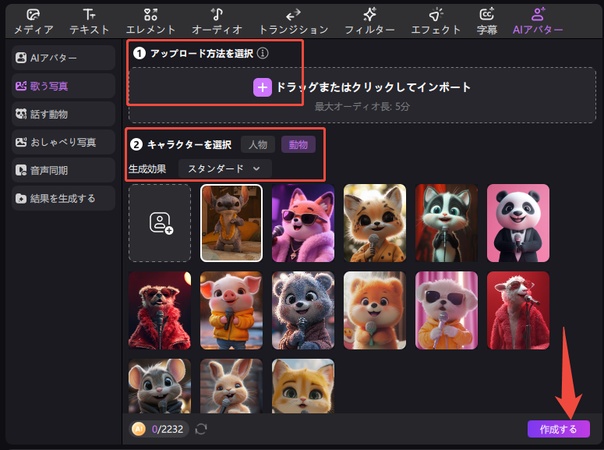Select the pig in yellow jacket avatar
Viewport: 604px width, 450px height.
pos(231,311)
